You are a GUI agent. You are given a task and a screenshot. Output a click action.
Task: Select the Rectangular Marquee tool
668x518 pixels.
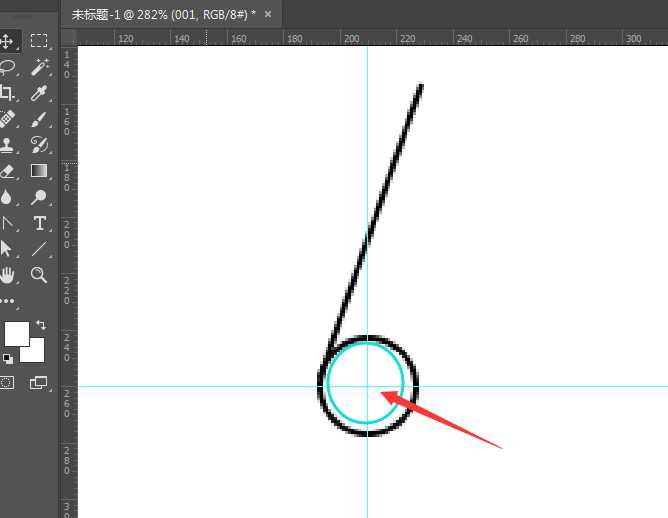[x=39, y=41]
